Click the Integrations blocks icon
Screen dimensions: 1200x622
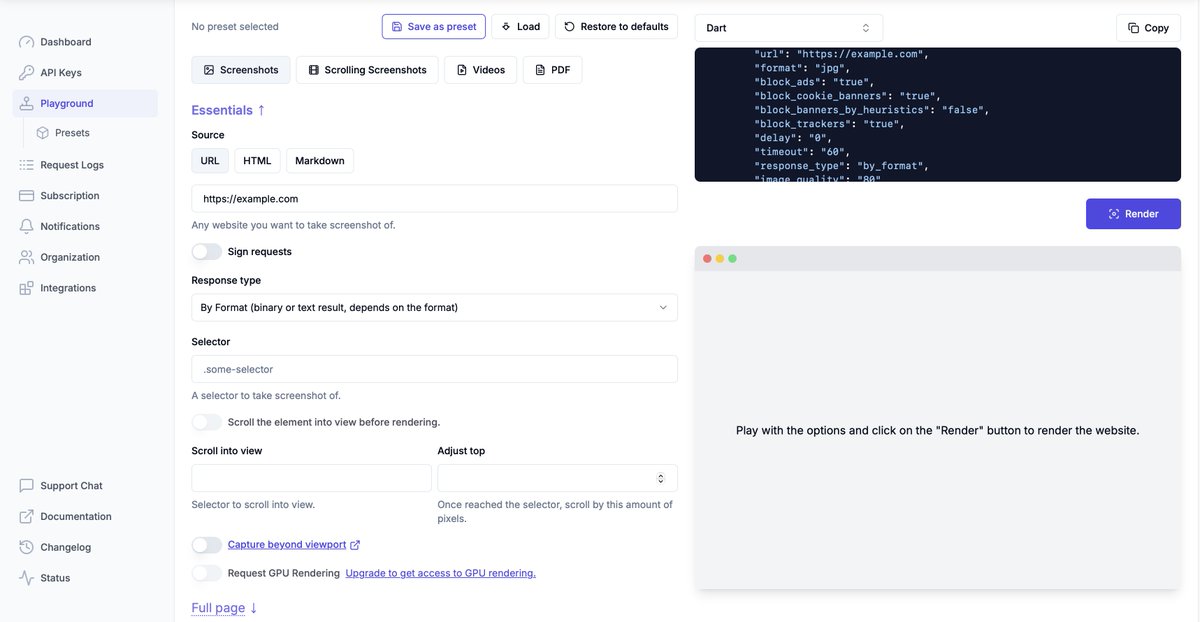26,288
